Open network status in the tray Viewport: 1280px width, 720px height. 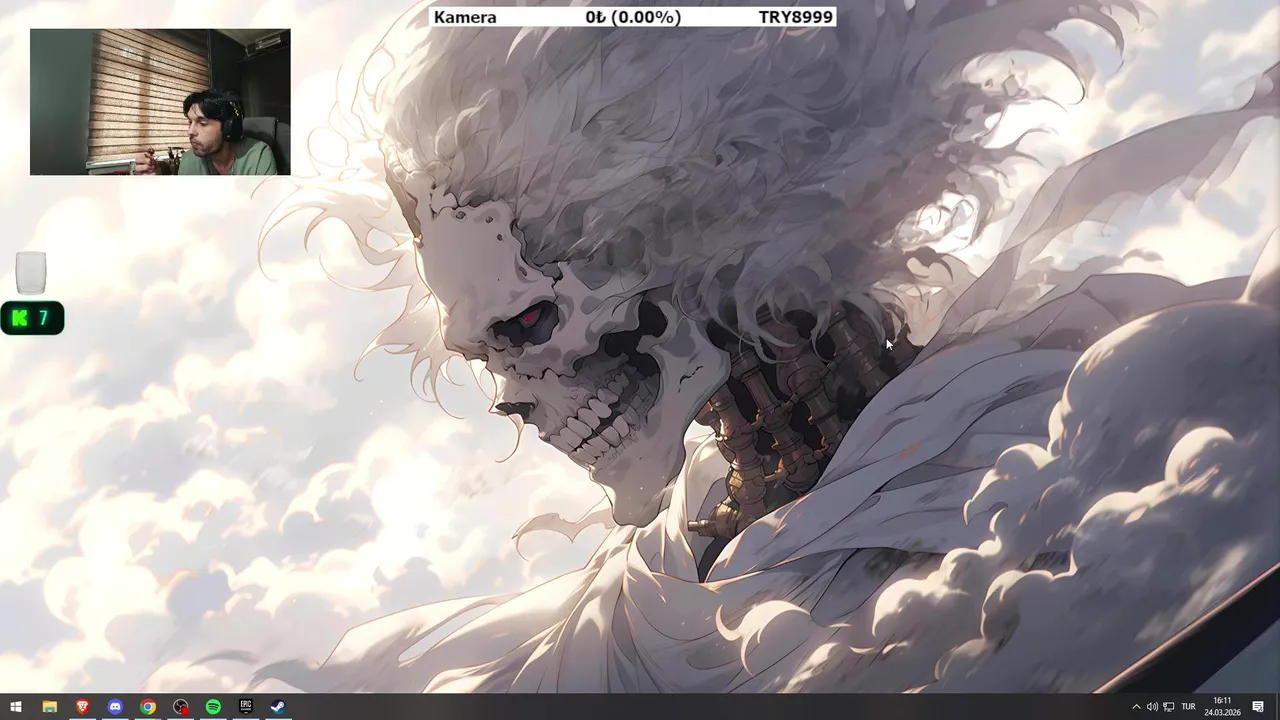(x=1169, y=707)
